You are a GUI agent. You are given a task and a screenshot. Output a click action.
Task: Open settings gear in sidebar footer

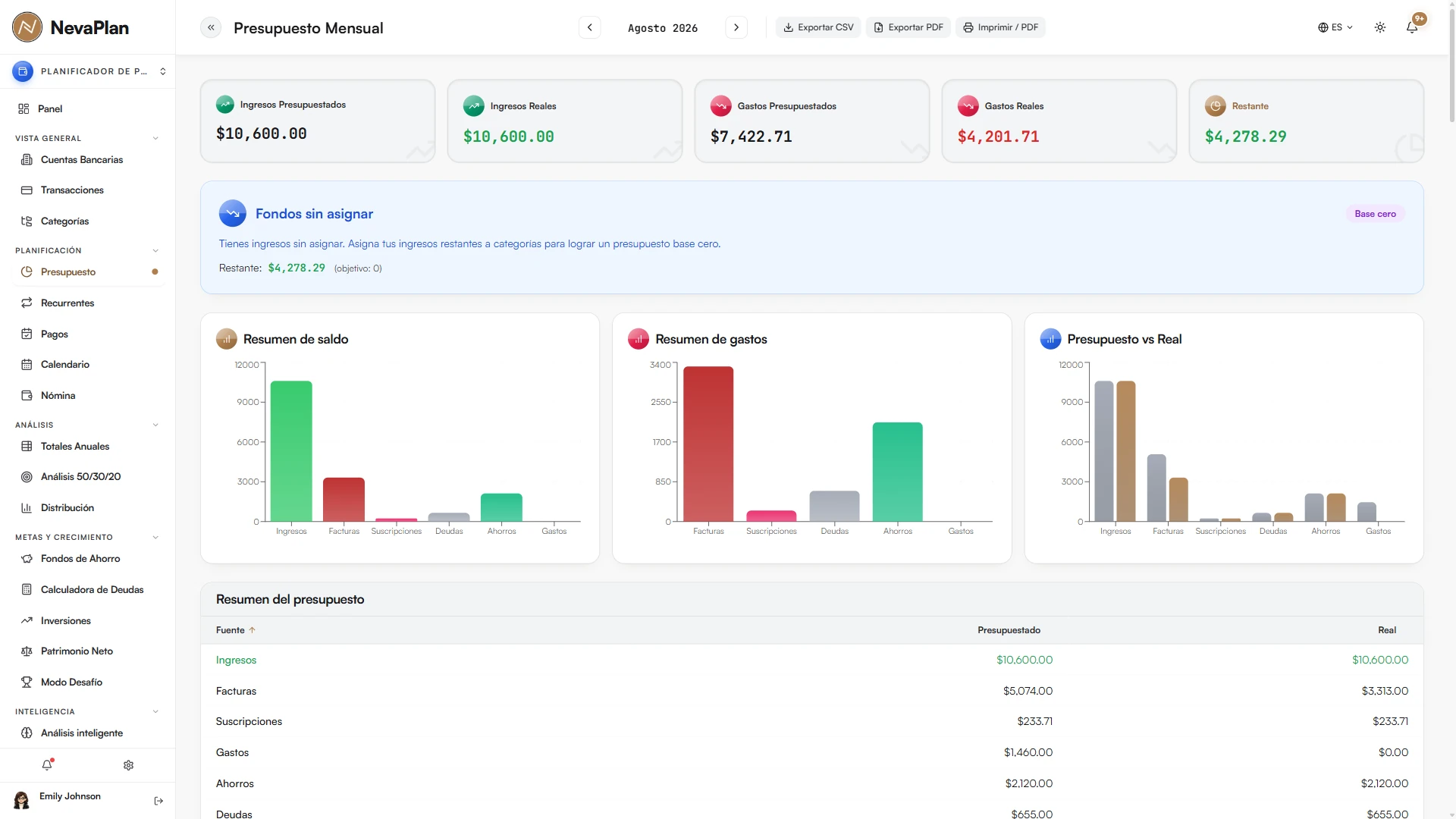pos(128,765)
